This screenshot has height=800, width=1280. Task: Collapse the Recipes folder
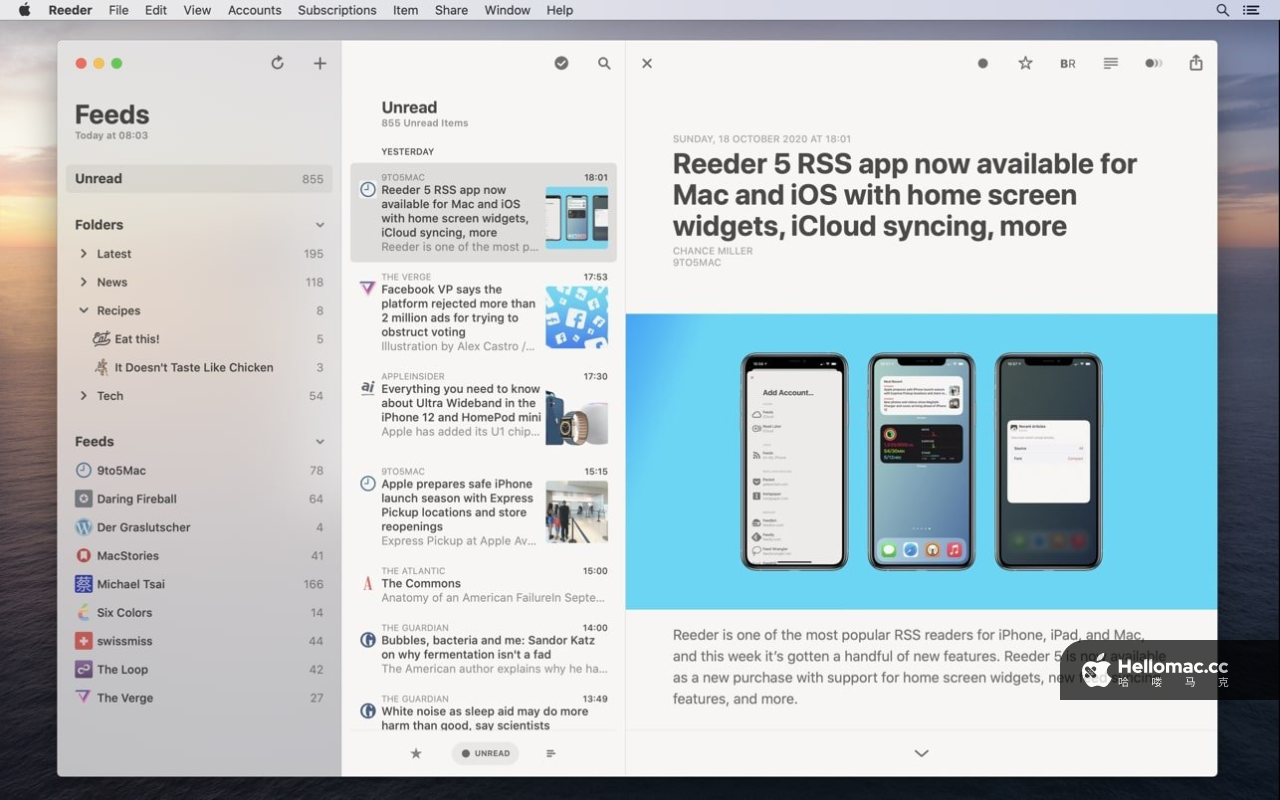(x=83, y=311)
